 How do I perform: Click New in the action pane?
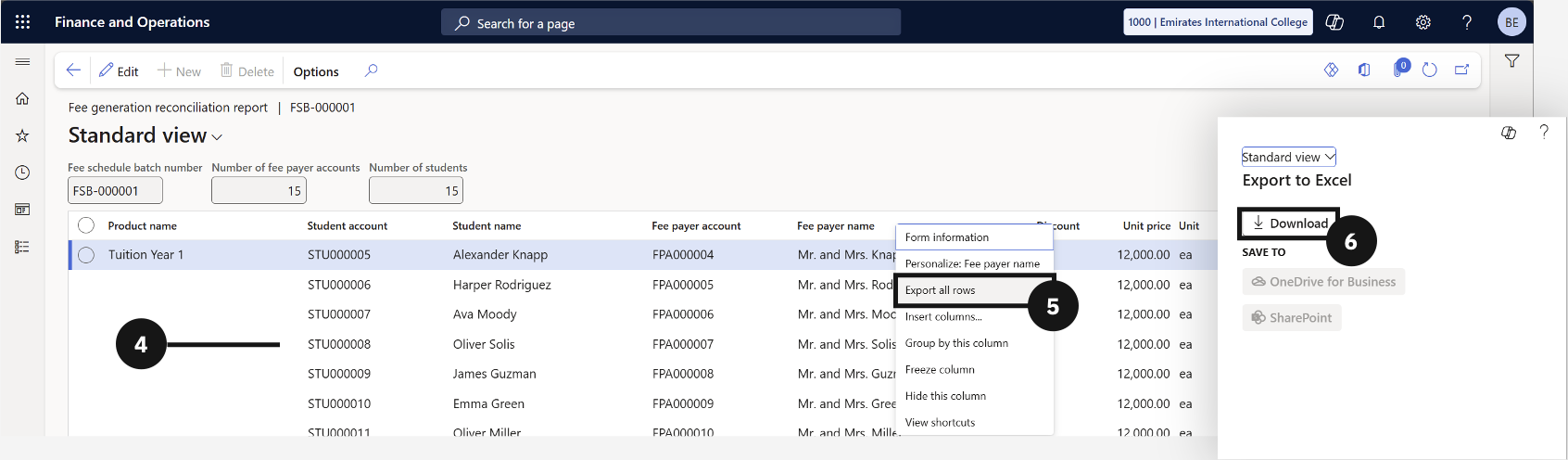[x=179, y=71]
